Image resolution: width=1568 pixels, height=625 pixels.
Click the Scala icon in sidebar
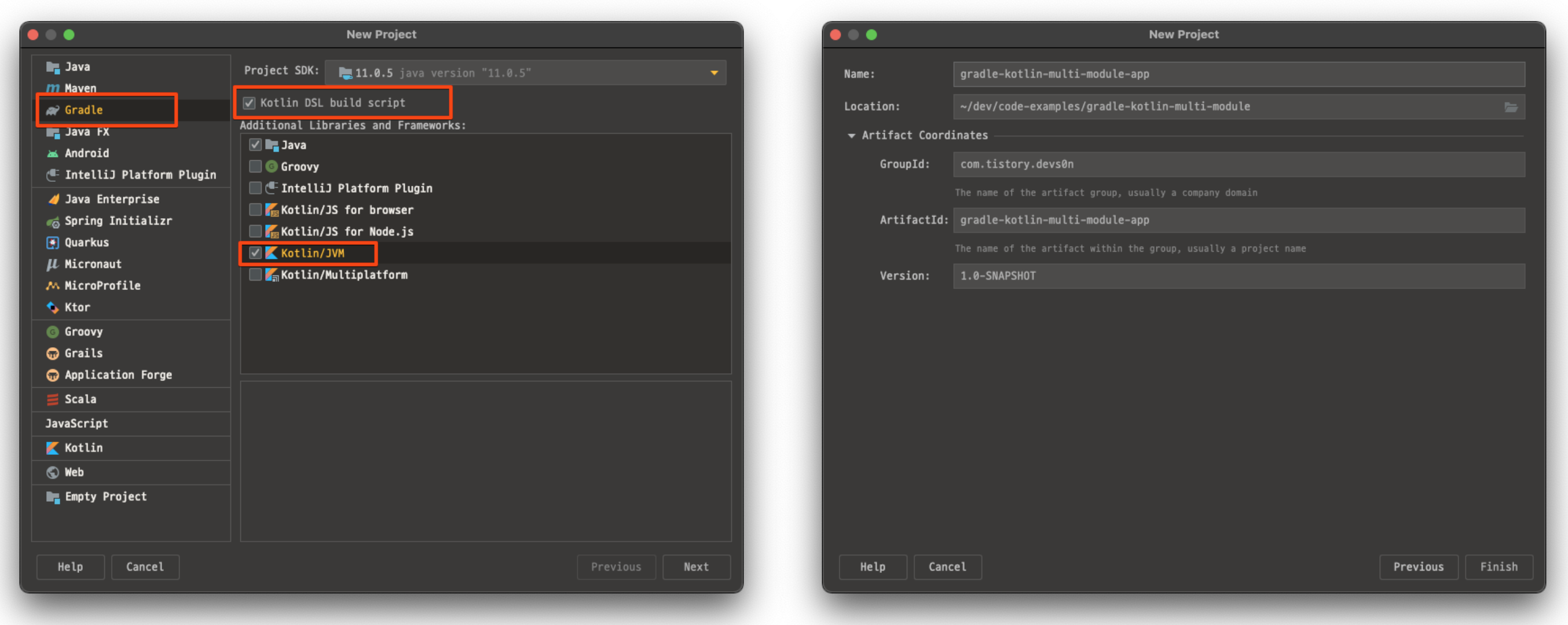click(x=53, y=399)
